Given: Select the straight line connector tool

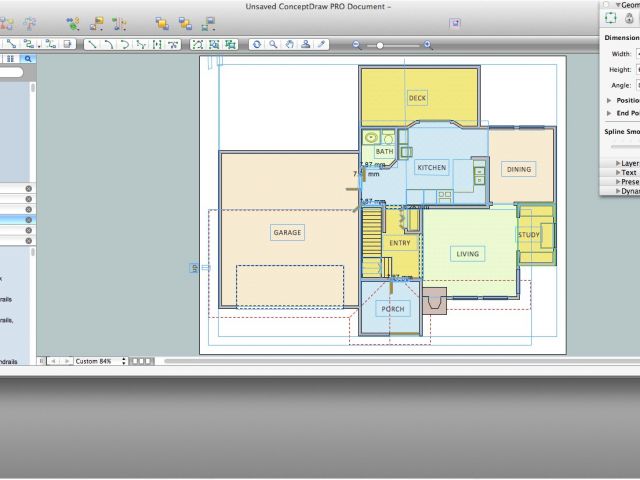Looking at the screenshot, I should click(92, 45).
